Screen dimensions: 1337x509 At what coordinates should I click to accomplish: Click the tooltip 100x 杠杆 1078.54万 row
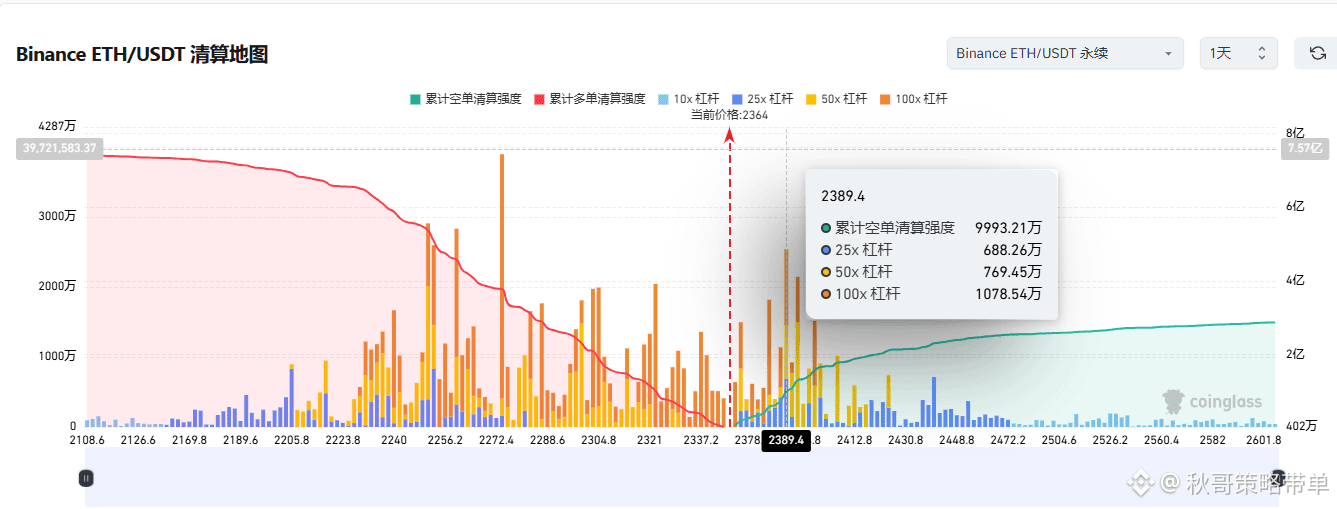pyautogui.click(x=931, y=293)
